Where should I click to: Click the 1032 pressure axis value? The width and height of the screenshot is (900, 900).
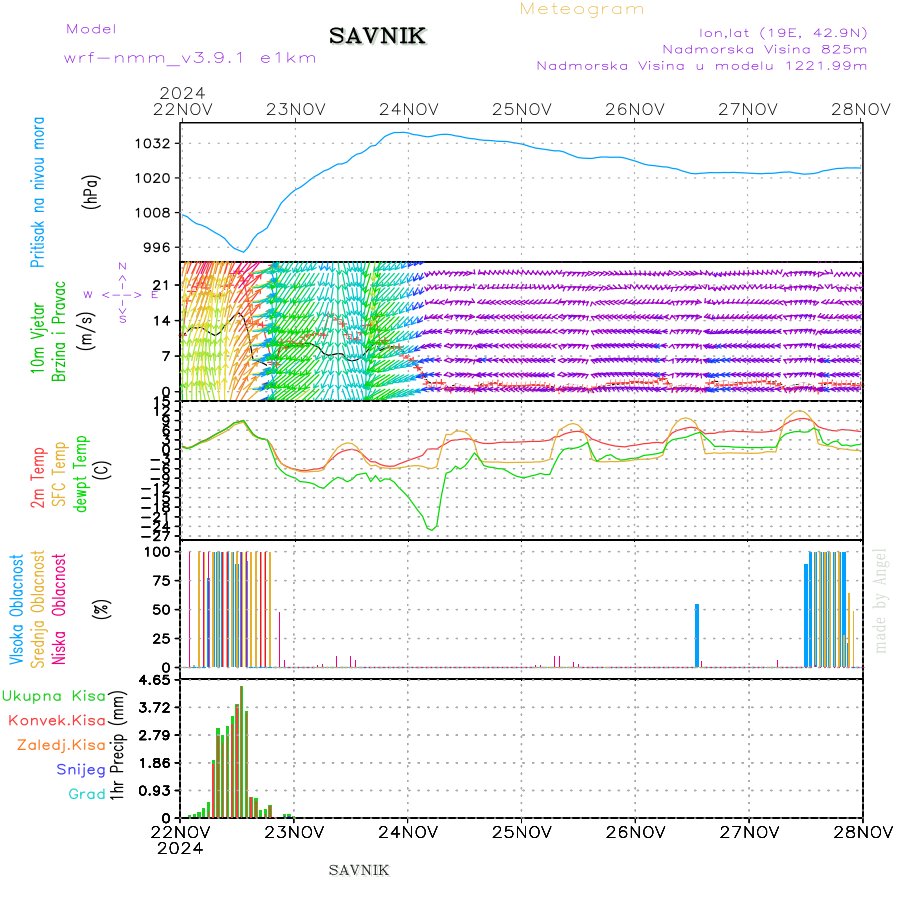(153, 143)
